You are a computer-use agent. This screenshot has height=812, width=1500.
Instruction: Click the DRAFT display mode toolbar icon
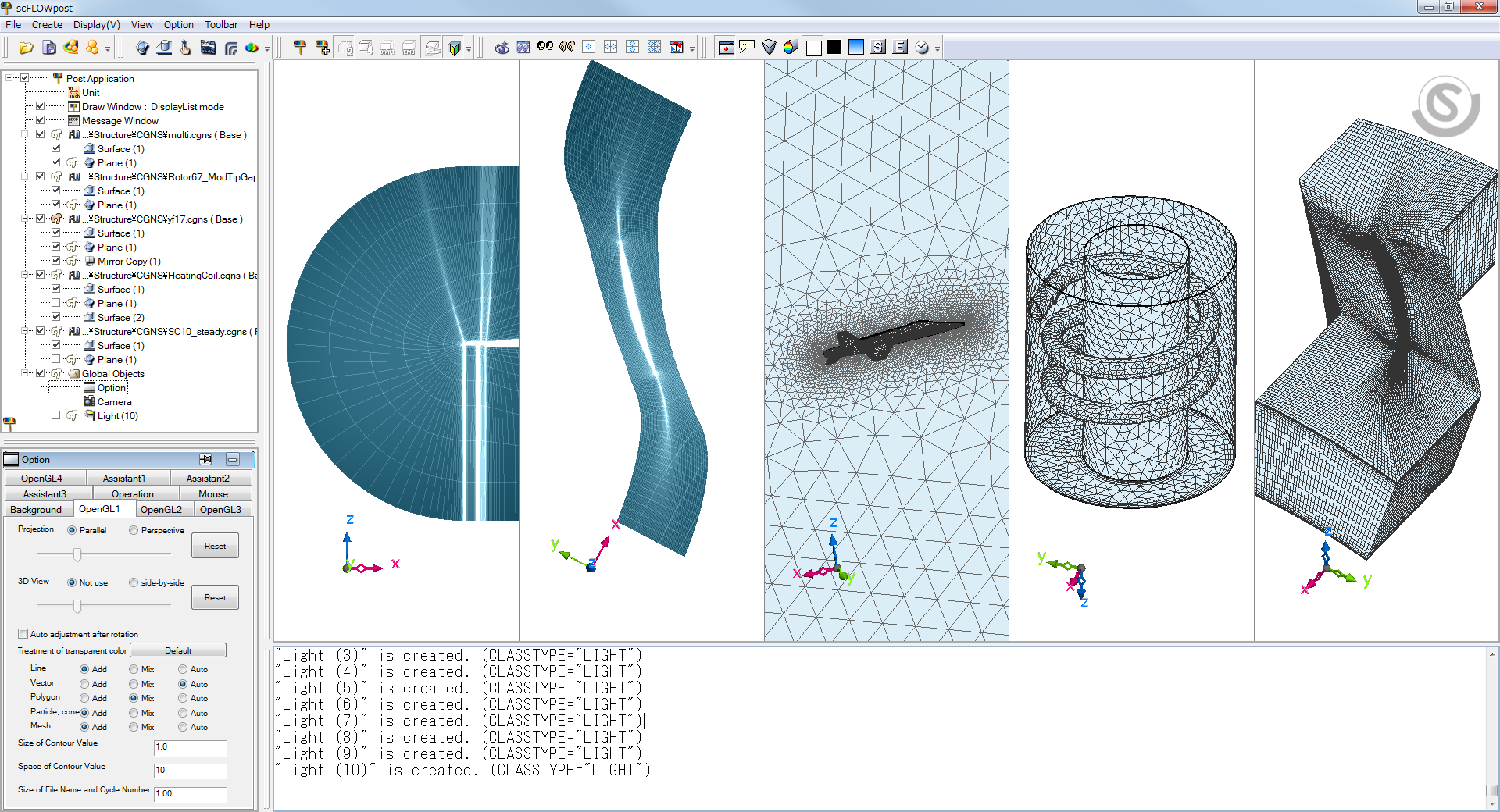coord(387,48)
